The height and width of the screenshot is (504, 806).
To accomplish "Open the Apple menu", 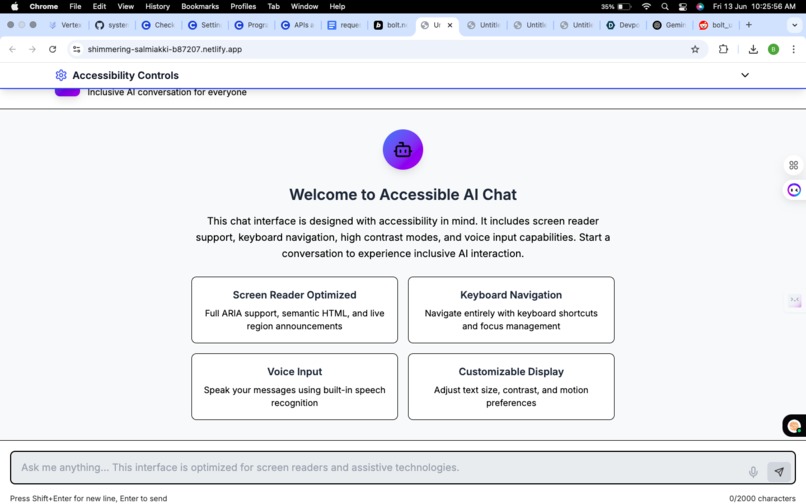I will [14, 6].
